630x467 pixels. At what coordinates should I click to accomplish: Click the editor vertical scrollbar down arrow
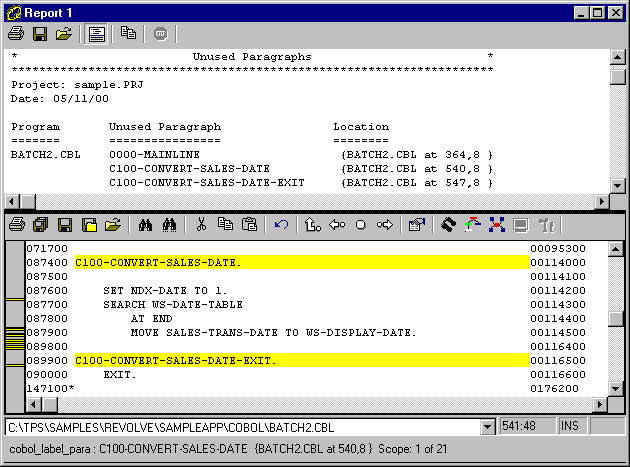(x=618, y=388)
